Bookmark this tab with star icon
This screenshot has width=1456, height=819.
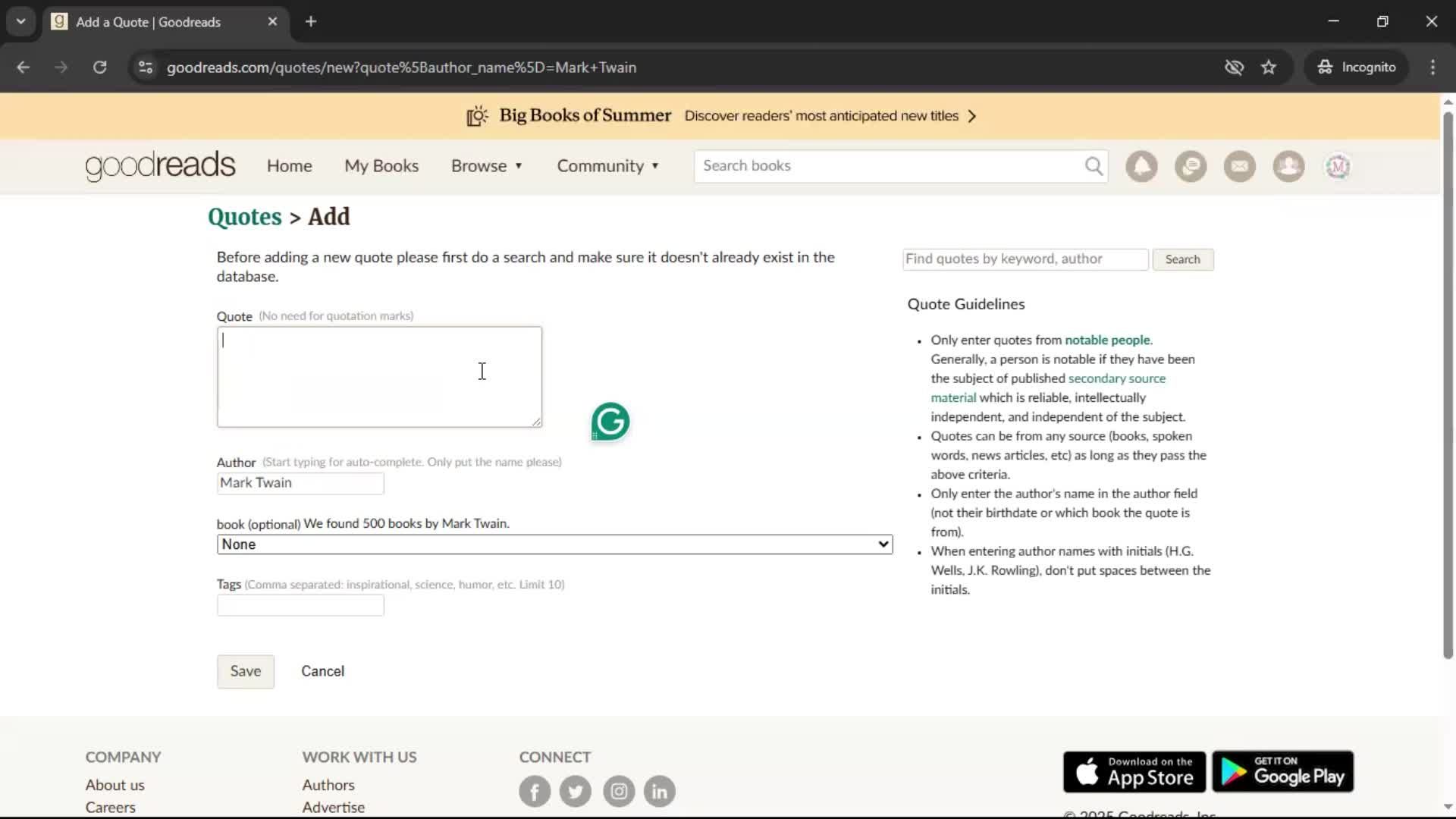(x=1269, y=67)
